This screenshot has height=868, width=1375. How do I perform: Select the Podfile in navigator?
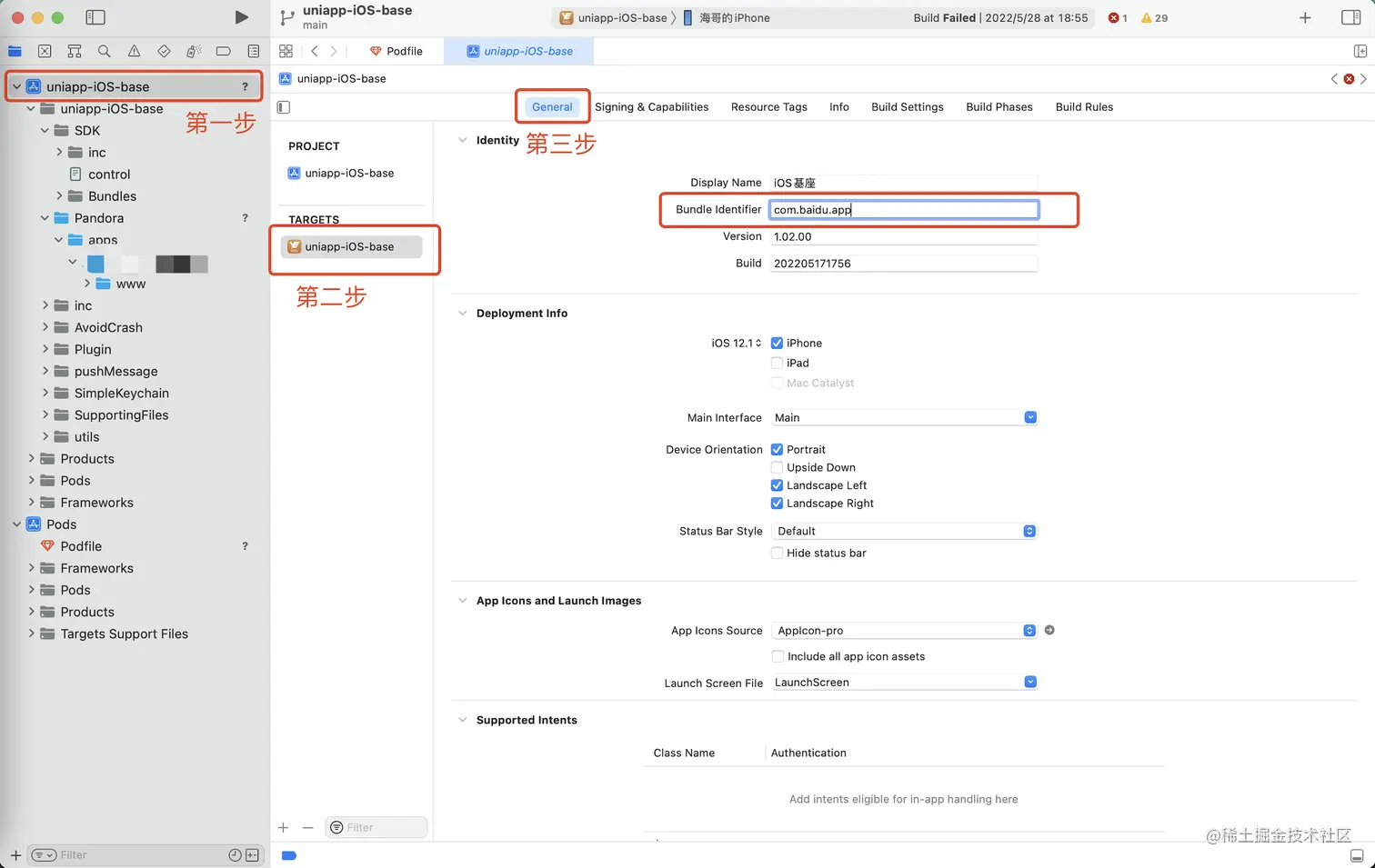pos(81,546)
